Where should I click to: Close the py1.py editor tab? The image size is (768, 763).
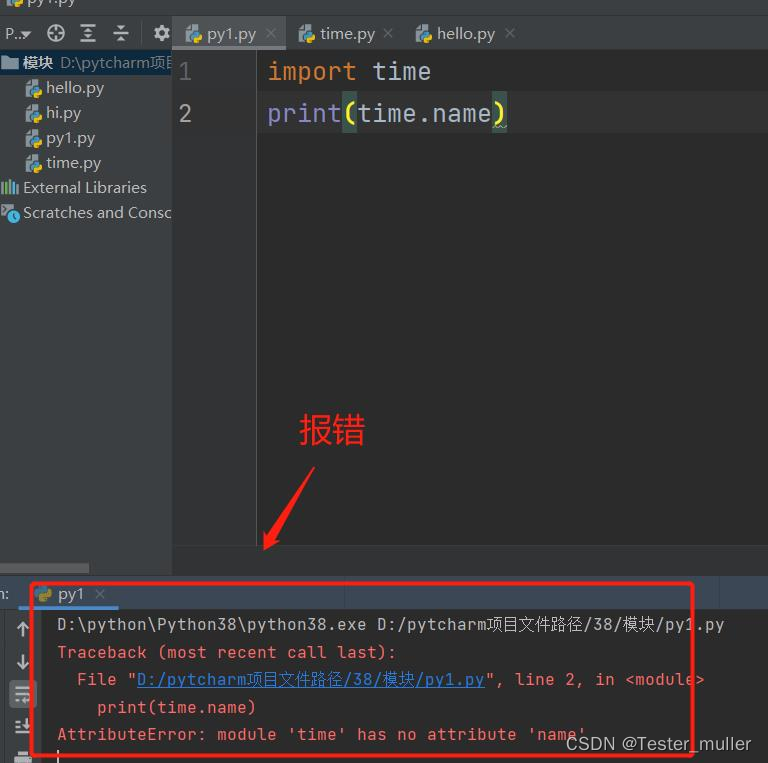(x=271, y=33)
